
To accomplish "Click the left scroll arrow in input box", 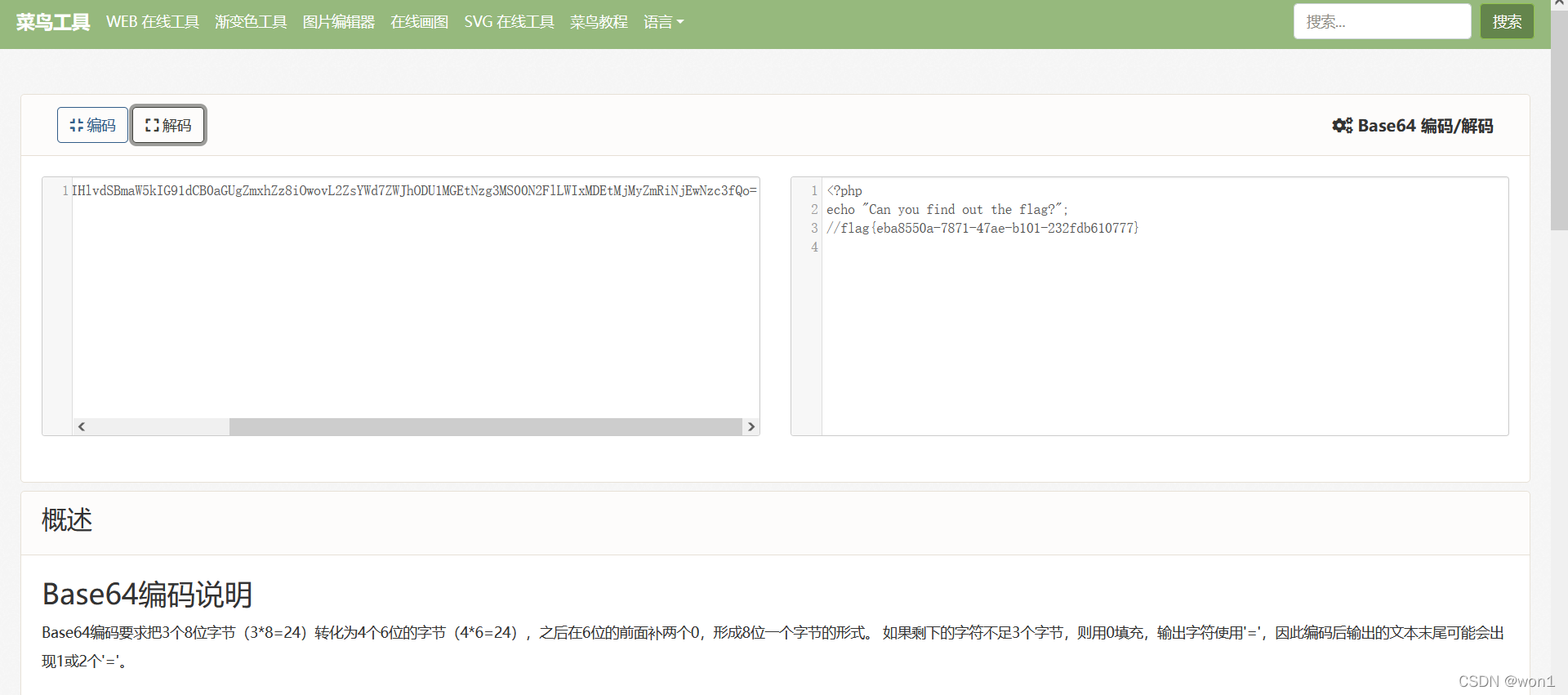I will click(82, 427).
